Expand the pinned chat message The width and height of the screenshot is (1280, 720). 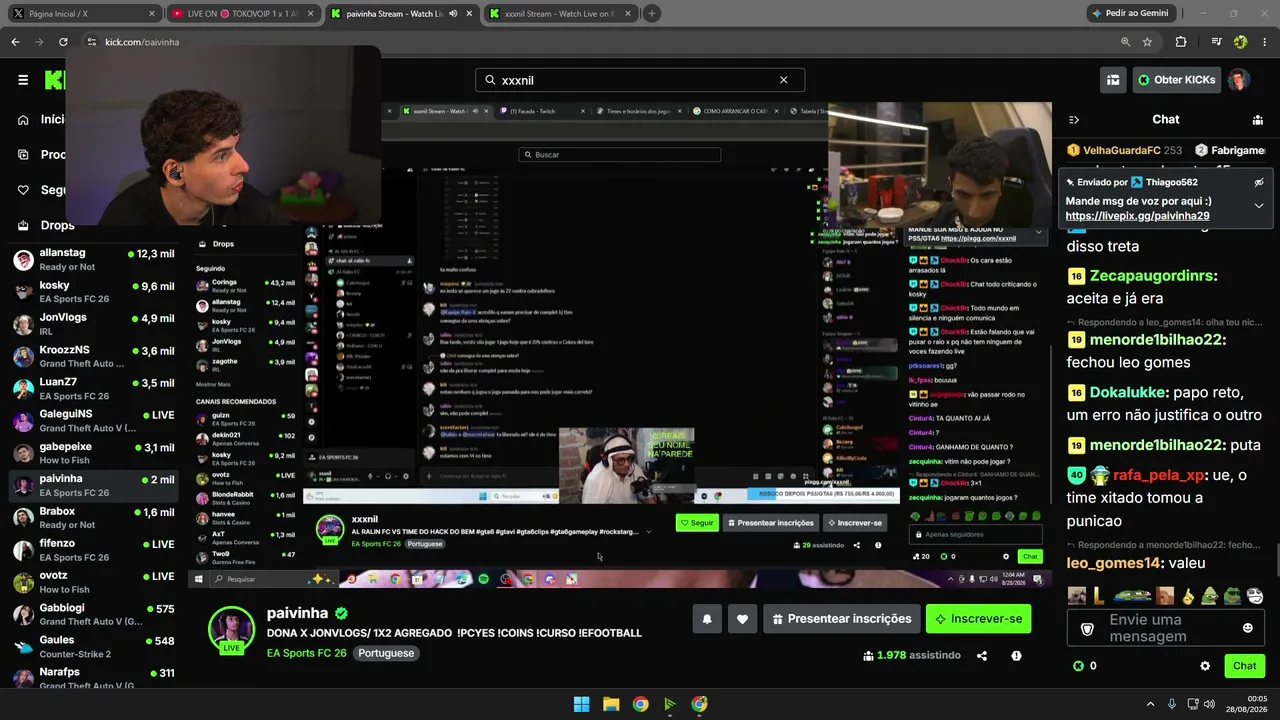1259,206
